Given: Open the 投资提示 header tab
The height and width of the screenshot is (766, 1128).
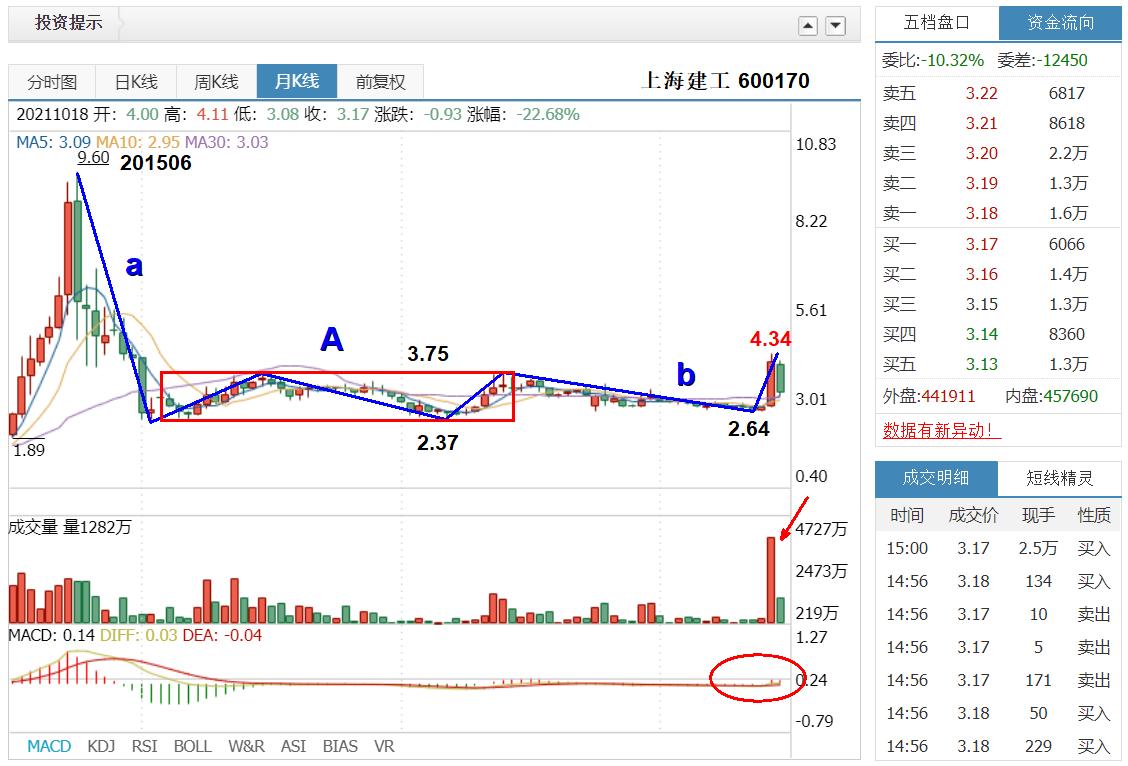Looking at the screenshot, I should pos(68,22).
